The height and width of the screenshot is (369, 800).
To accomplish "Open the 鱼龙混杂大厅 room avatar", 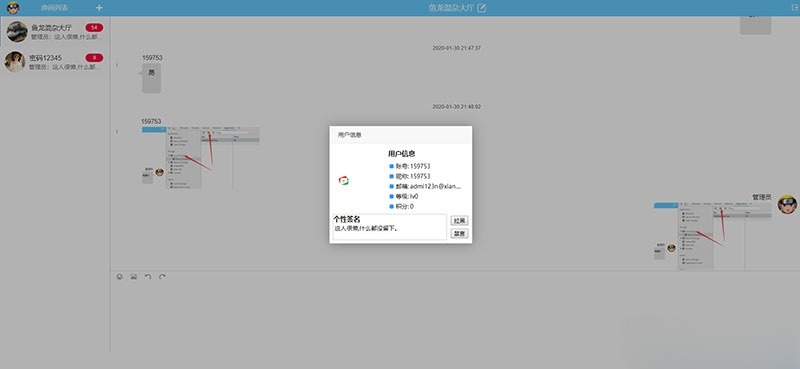I will coord(17,32).
